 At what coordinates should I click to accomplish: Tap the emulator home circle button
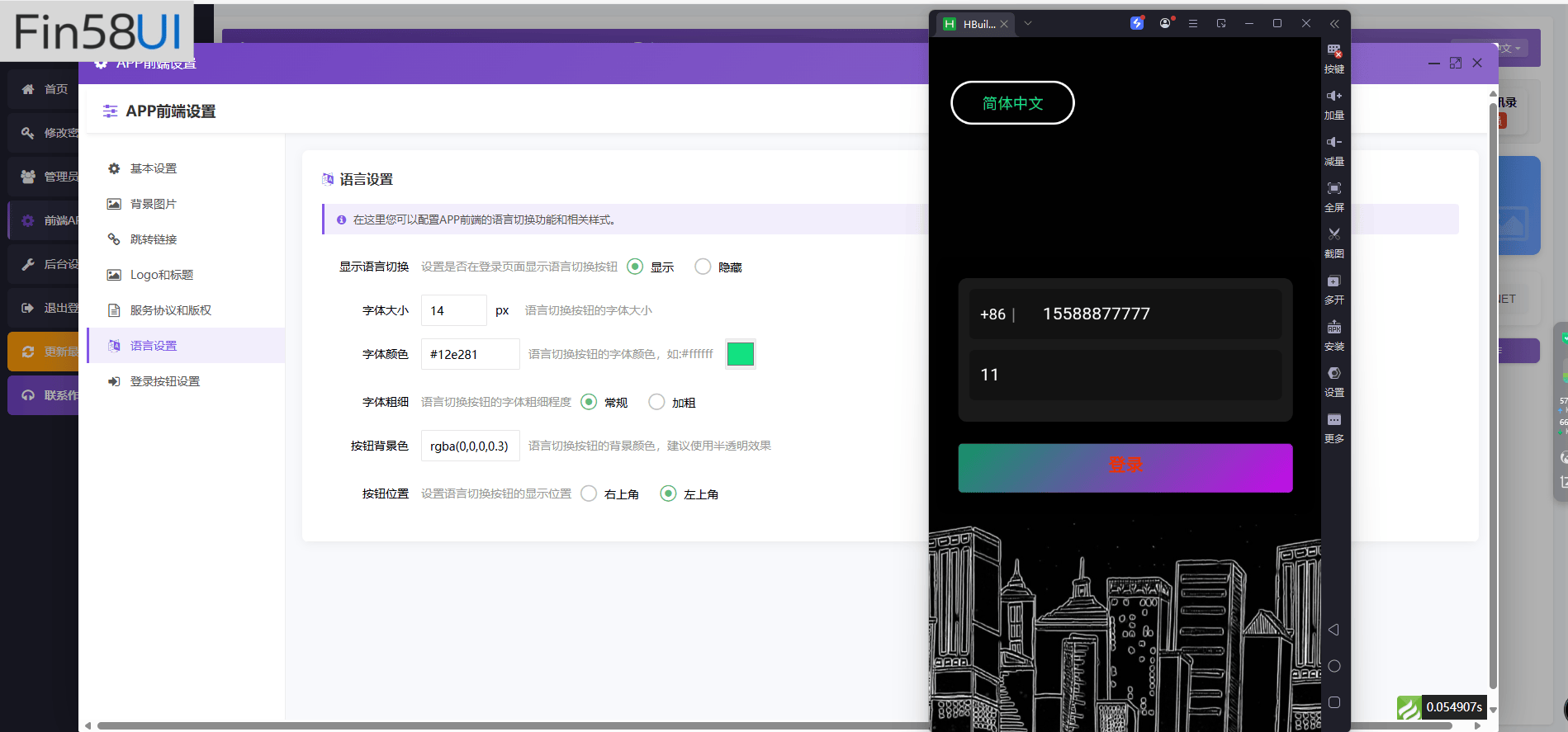pyautogui.click(x=1334, y=666)
